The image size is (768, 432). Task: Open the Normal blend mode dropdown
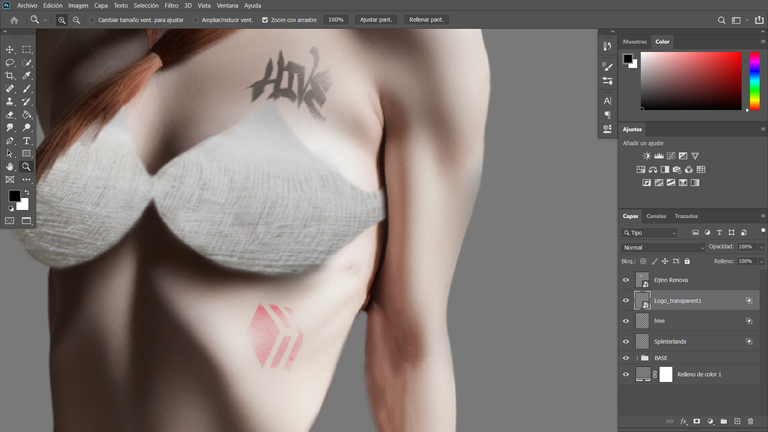tap(663, 247)
